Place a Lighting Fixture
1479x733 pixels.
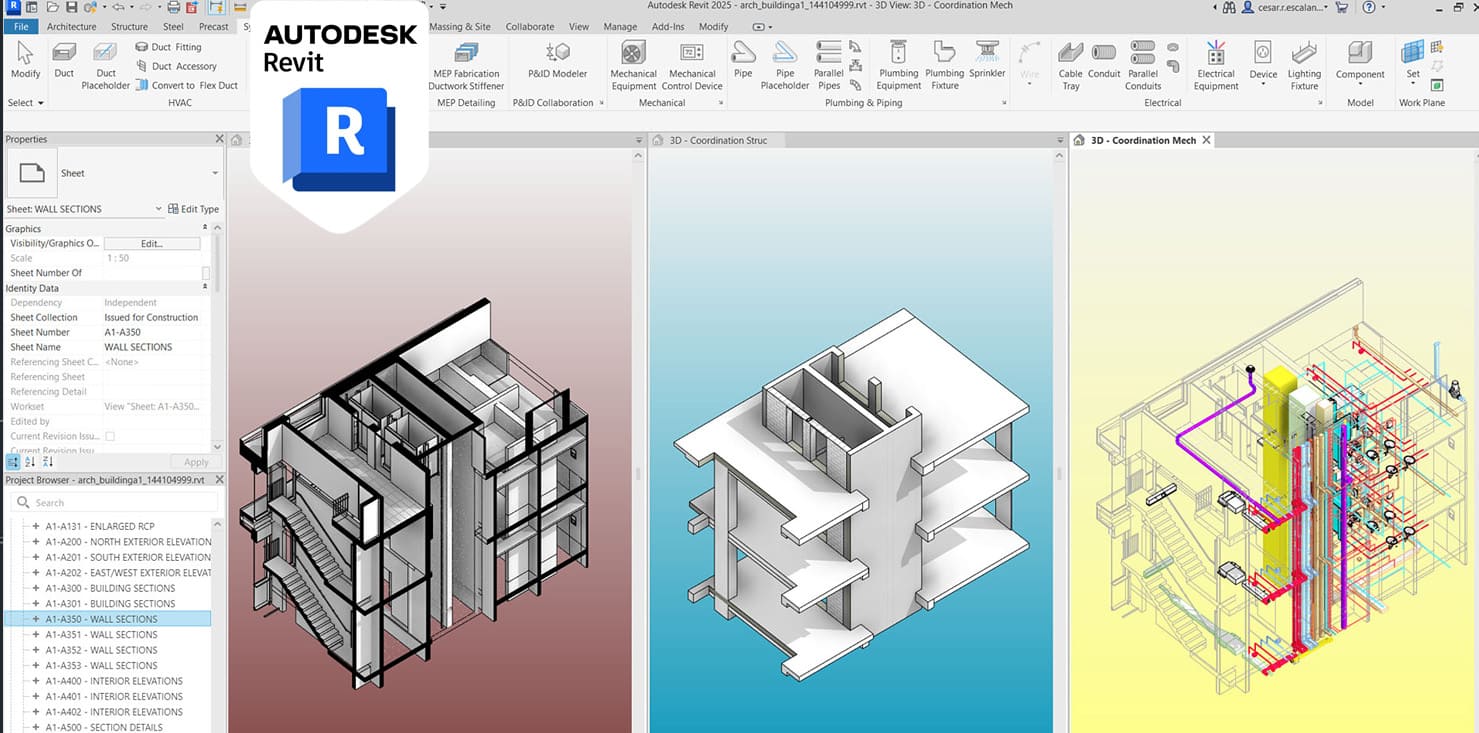(x=1304, y=66)
